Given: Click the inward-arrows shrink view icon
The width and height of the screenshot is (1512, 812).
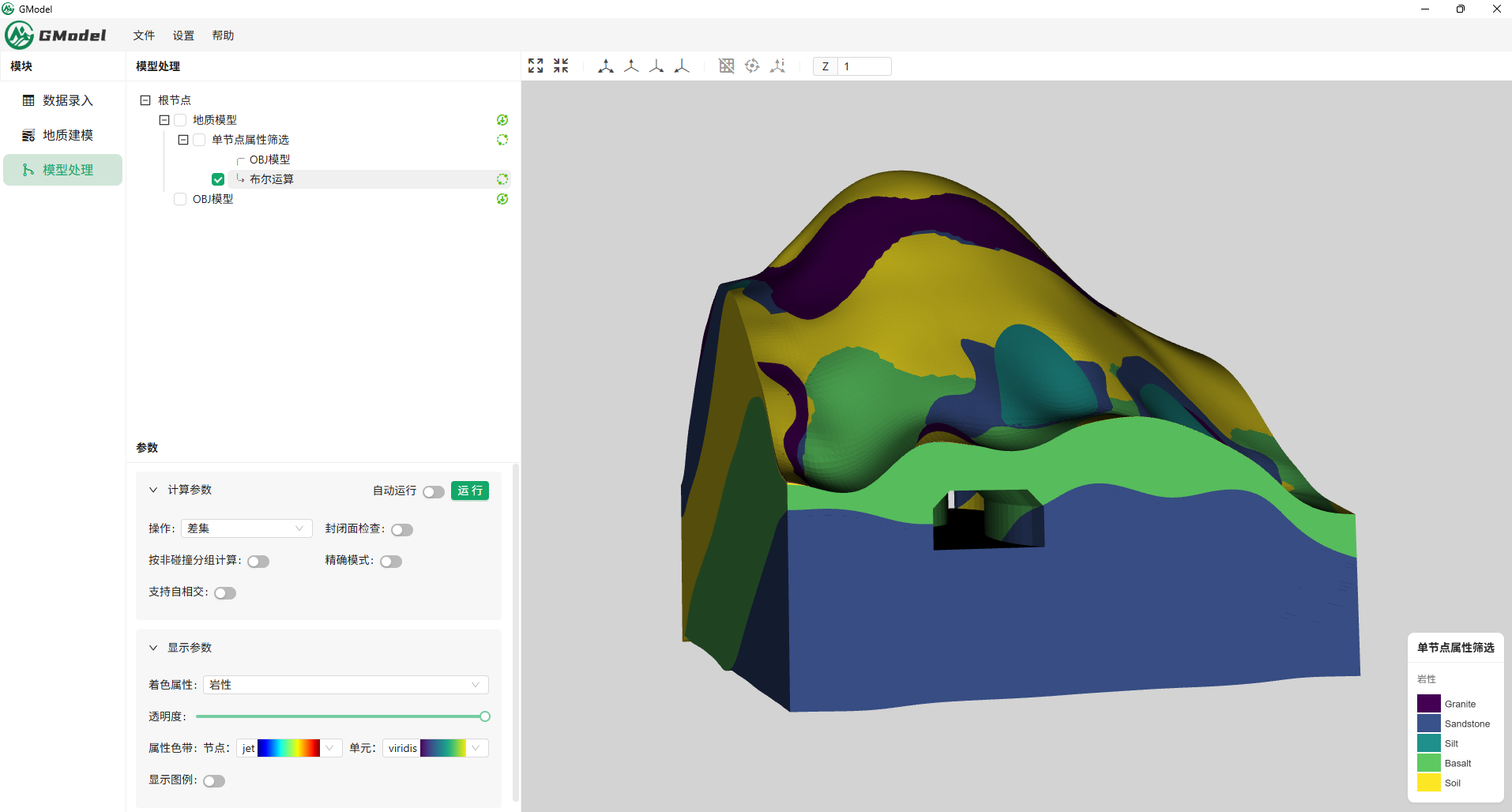Looking at the screenshot, I should coord(561,66).
